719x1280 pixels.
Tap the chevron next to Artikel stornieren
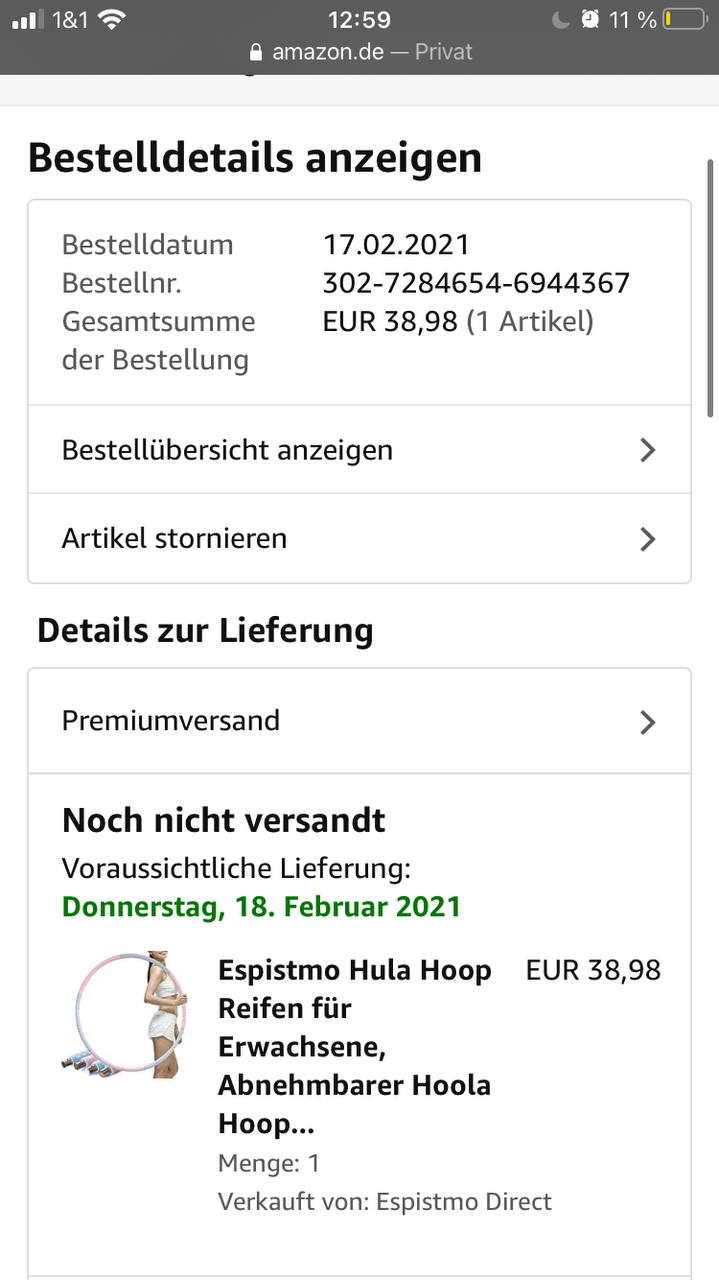click(x=647, y=539)
